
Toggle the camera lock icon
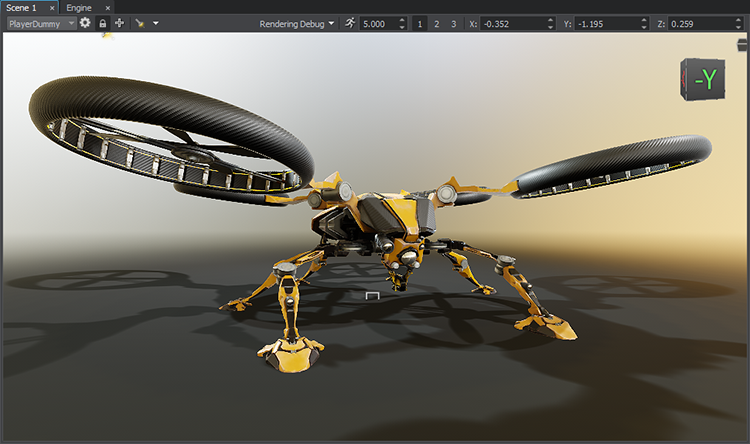(102, 23)
